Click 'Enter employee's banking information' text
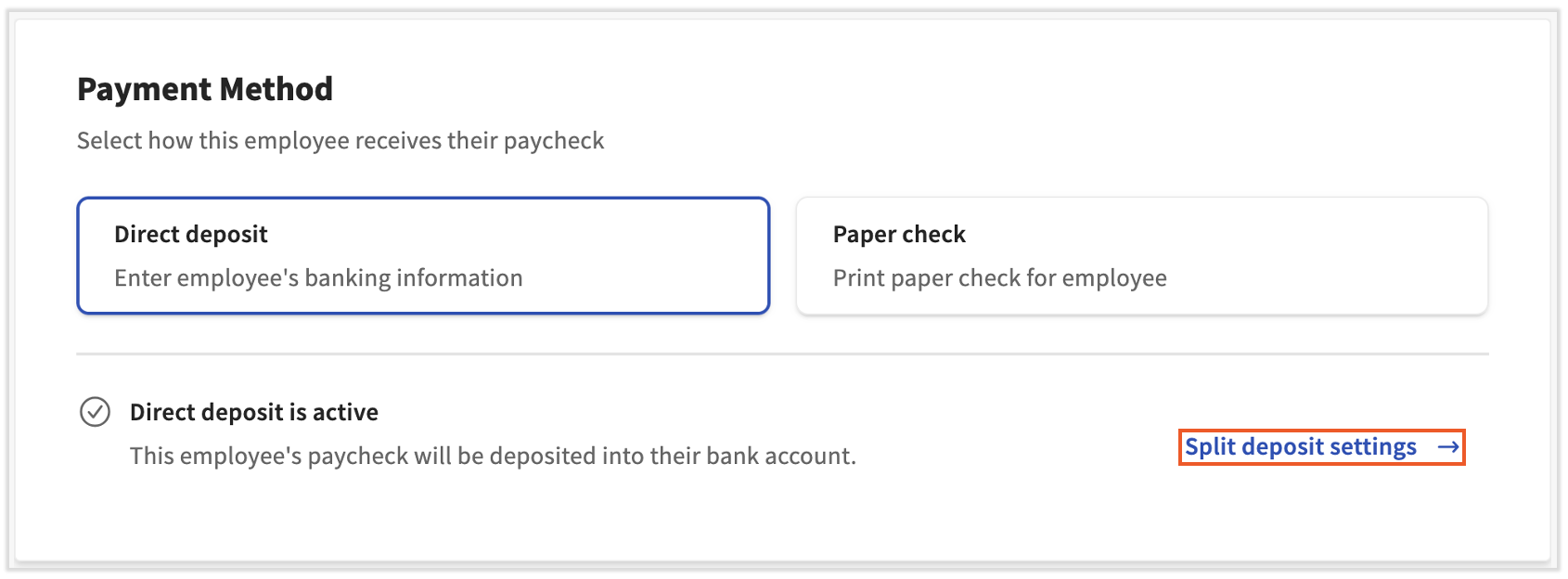Image resolution: width=1568 pixels, height=579 pixels. point(318,278)
